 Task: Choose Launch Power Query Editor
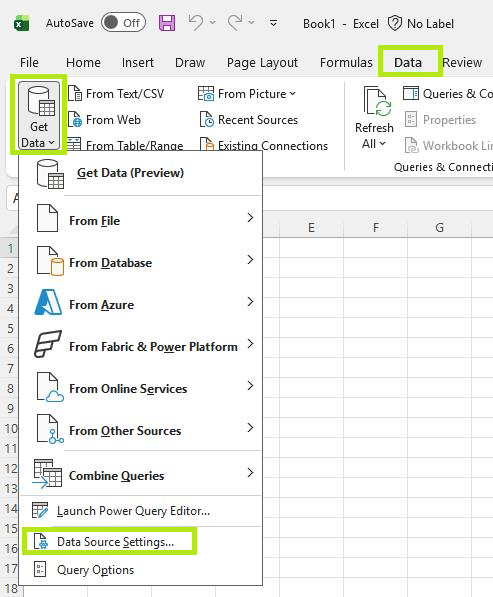[x=141, y=511]
